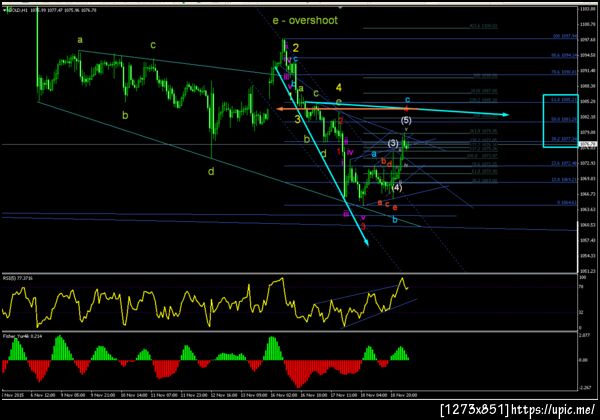Click the RSI(5) indicator label
The width and height of the screenshot is (600, 420).
pos(18,278)
